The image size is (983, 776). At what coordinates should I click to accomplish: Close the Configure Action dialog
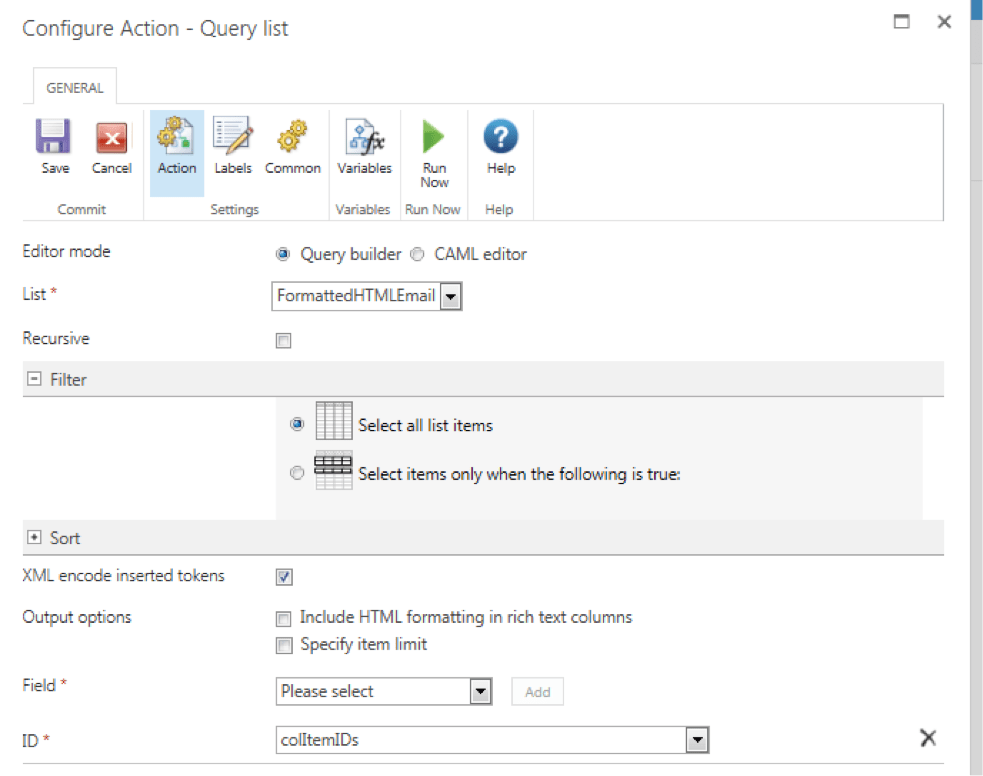coord(944,22)
